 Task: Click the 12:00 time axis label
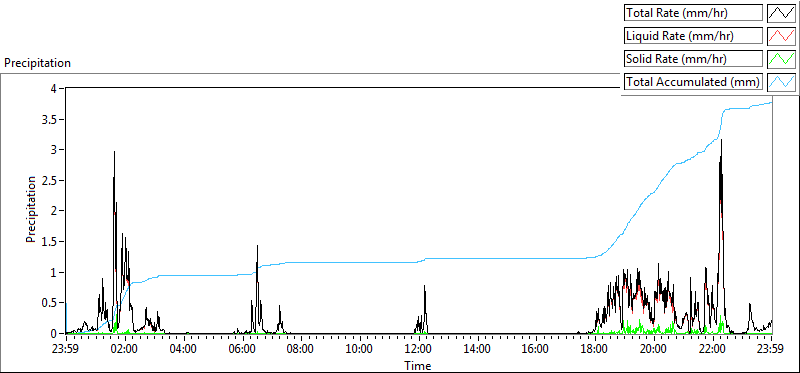pyautogui.click(x=419, y=350)
